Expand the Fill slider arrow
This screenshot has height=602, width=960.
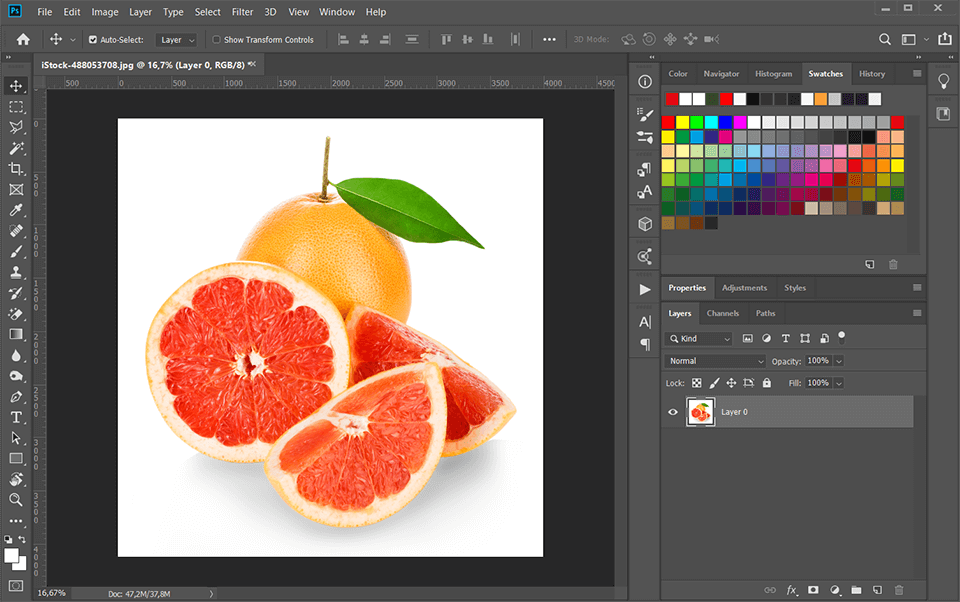pyautogui.click(x=839, y=383)
